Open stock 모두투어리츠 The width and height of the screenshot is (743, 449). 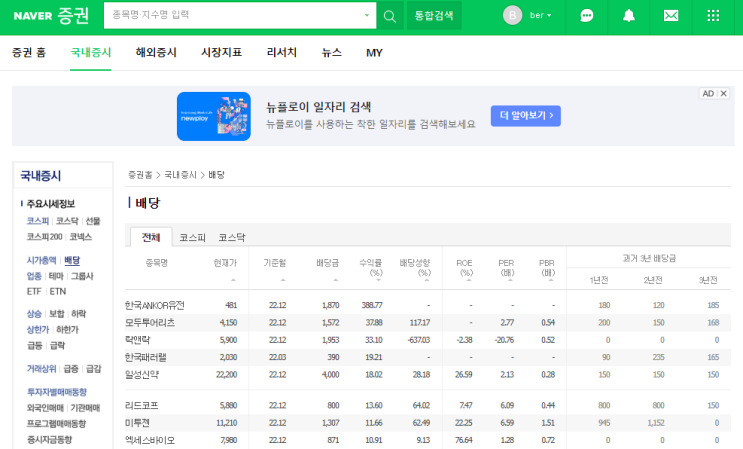150,323
